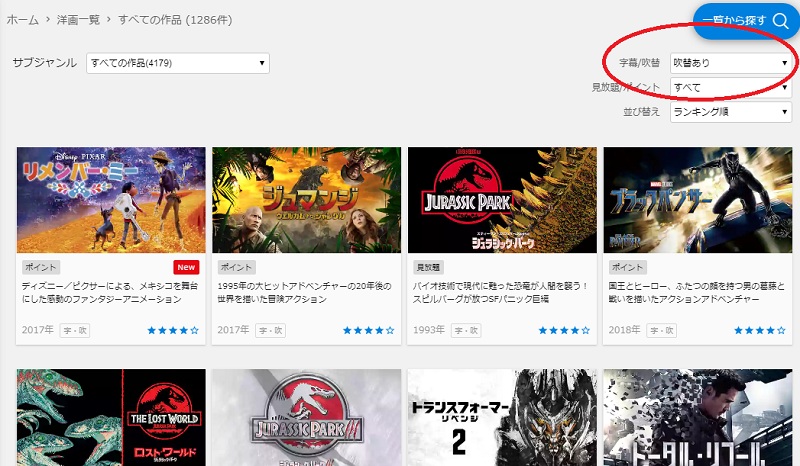Screen dimensions: 800x466
Task: Open The Lost World movie thumbnail
Action: pos(111,418)
